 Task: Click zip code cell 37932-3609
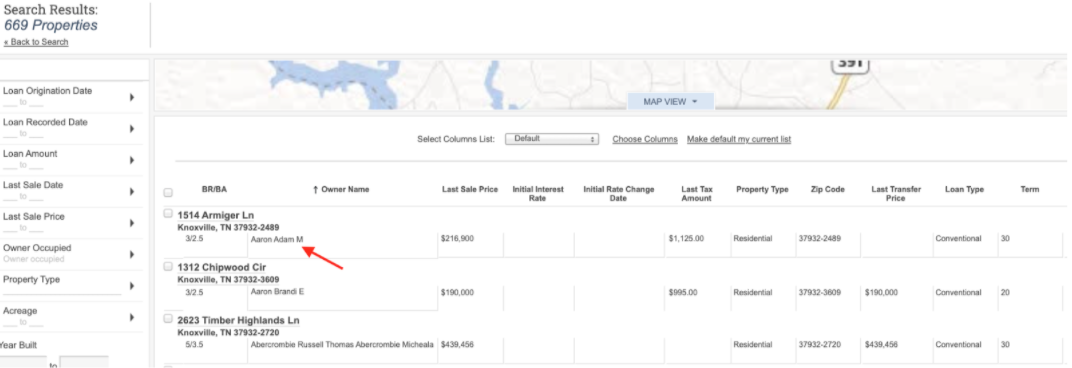pyautogui.click(x=819, y=292)
